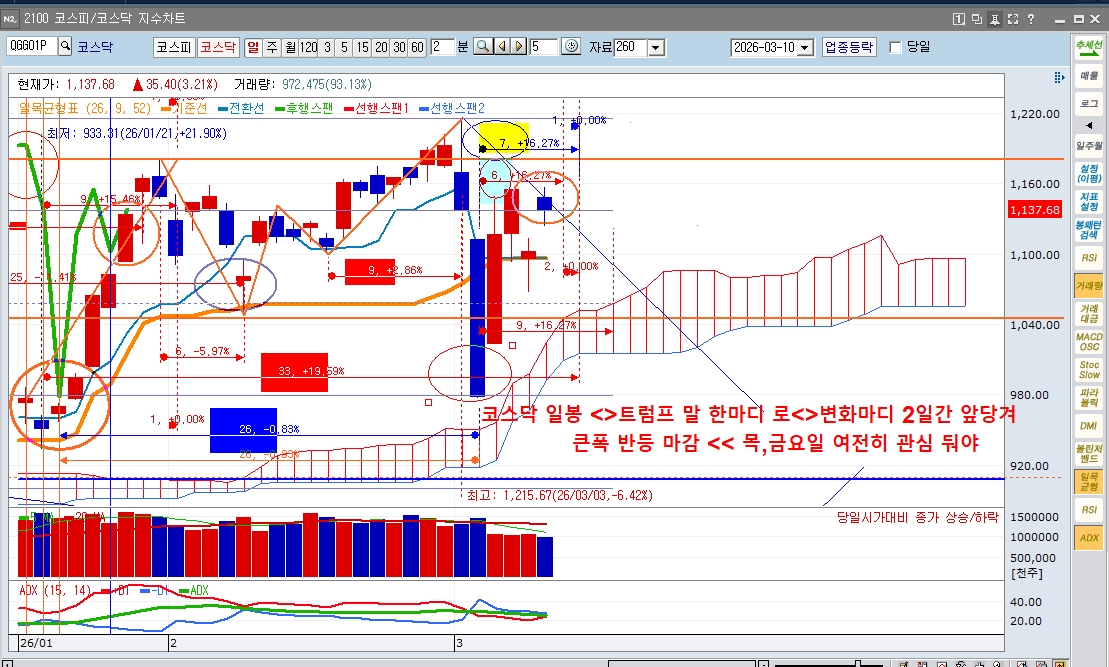Click the stock code input field QGG01P
Image resolution: width=1109 pixels, height=667 pixels.
[x=31, y=46]
